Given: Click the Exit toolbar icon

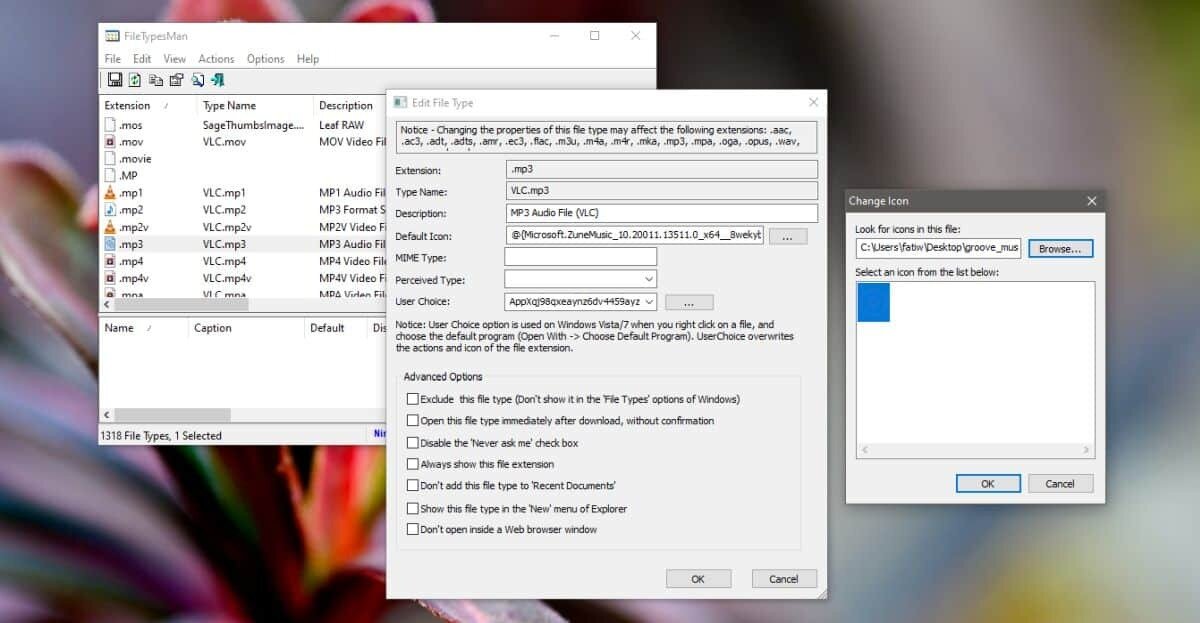Looking at the screenshot, I should (x=217, y=80).
